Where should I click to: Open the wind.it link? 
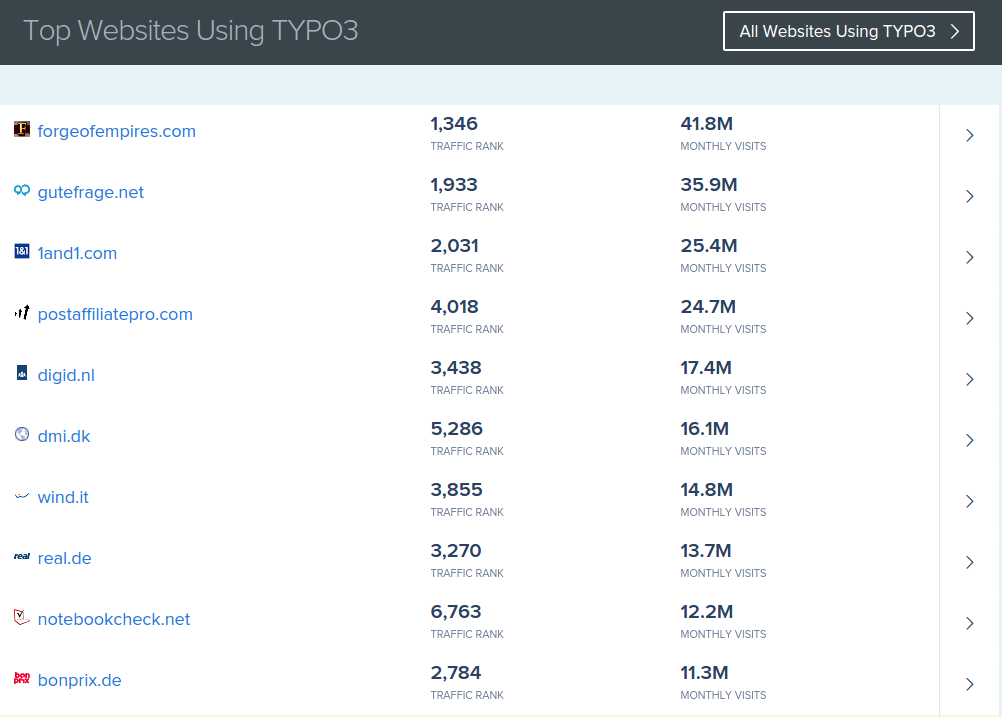tap(63, 497)
